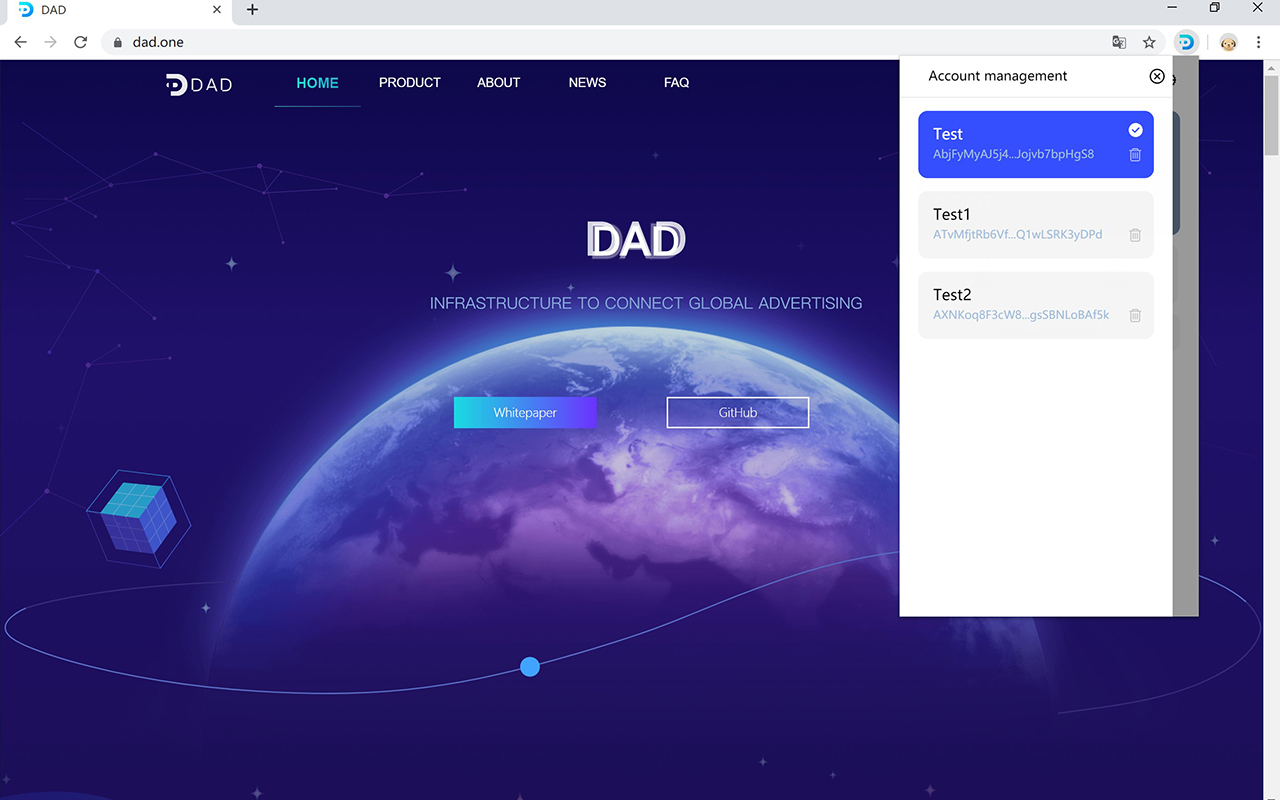
Task: Open the Chrome three-dot menu
Action: (x=1259, y=42)
